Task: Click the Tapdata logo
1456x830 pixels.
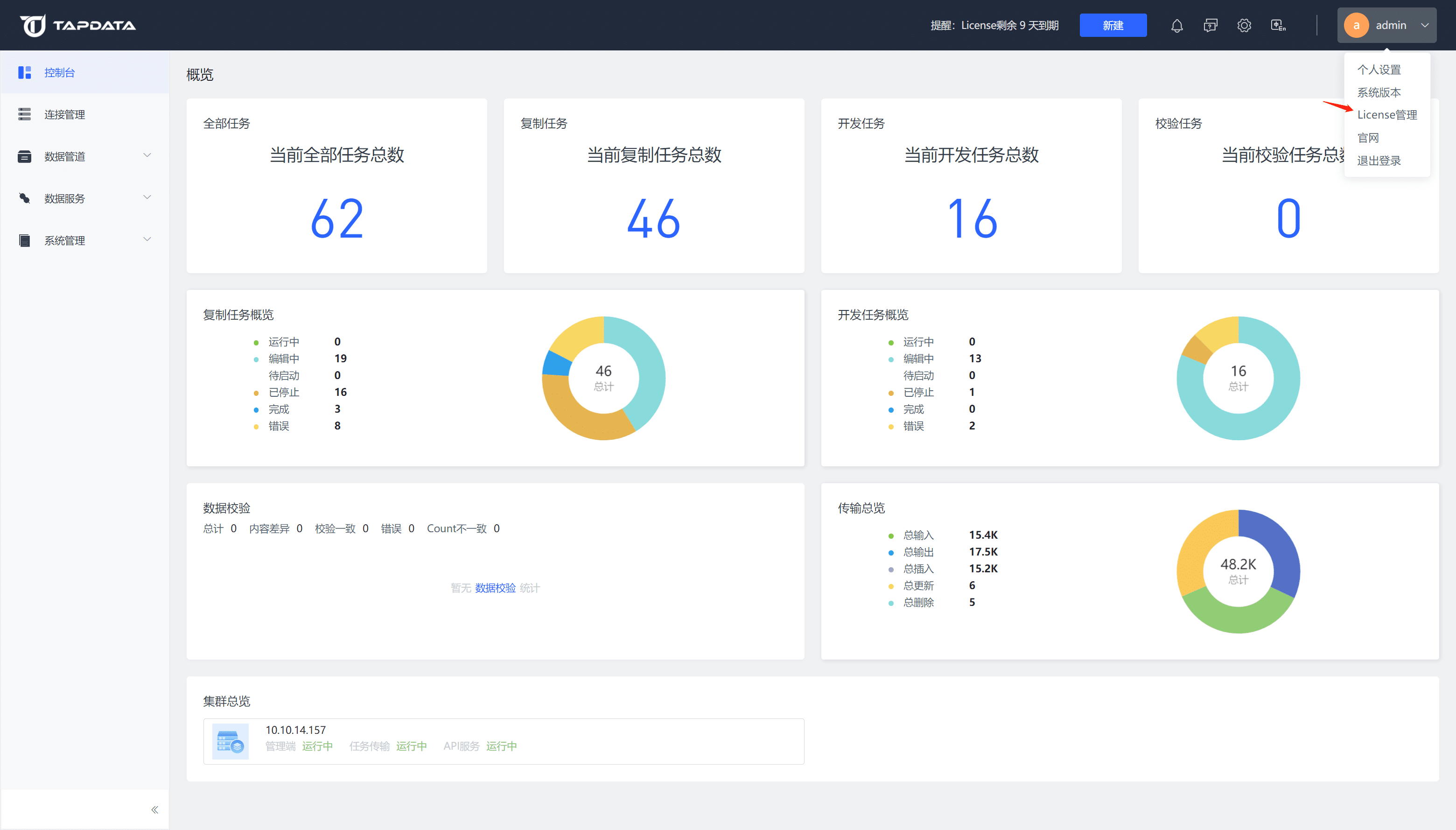Action: pos(78,26)
